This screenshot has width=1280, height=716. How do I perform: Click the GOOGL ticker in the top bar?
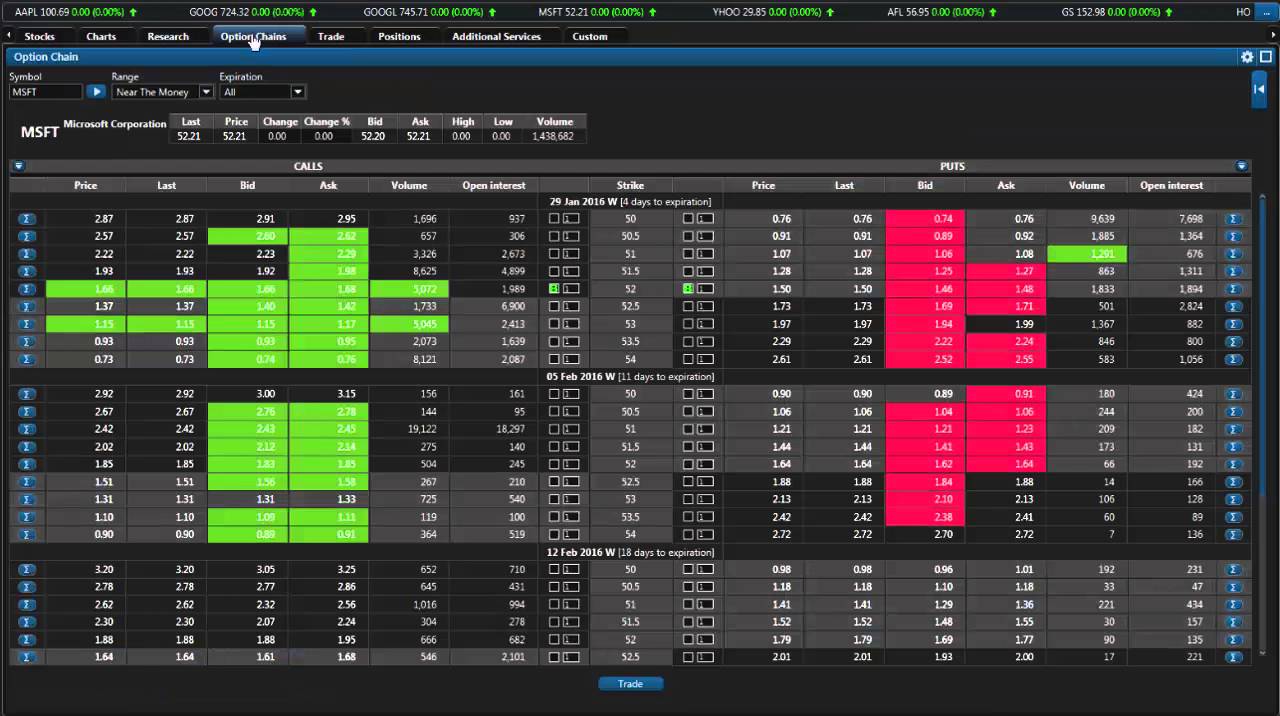(431, 12)
